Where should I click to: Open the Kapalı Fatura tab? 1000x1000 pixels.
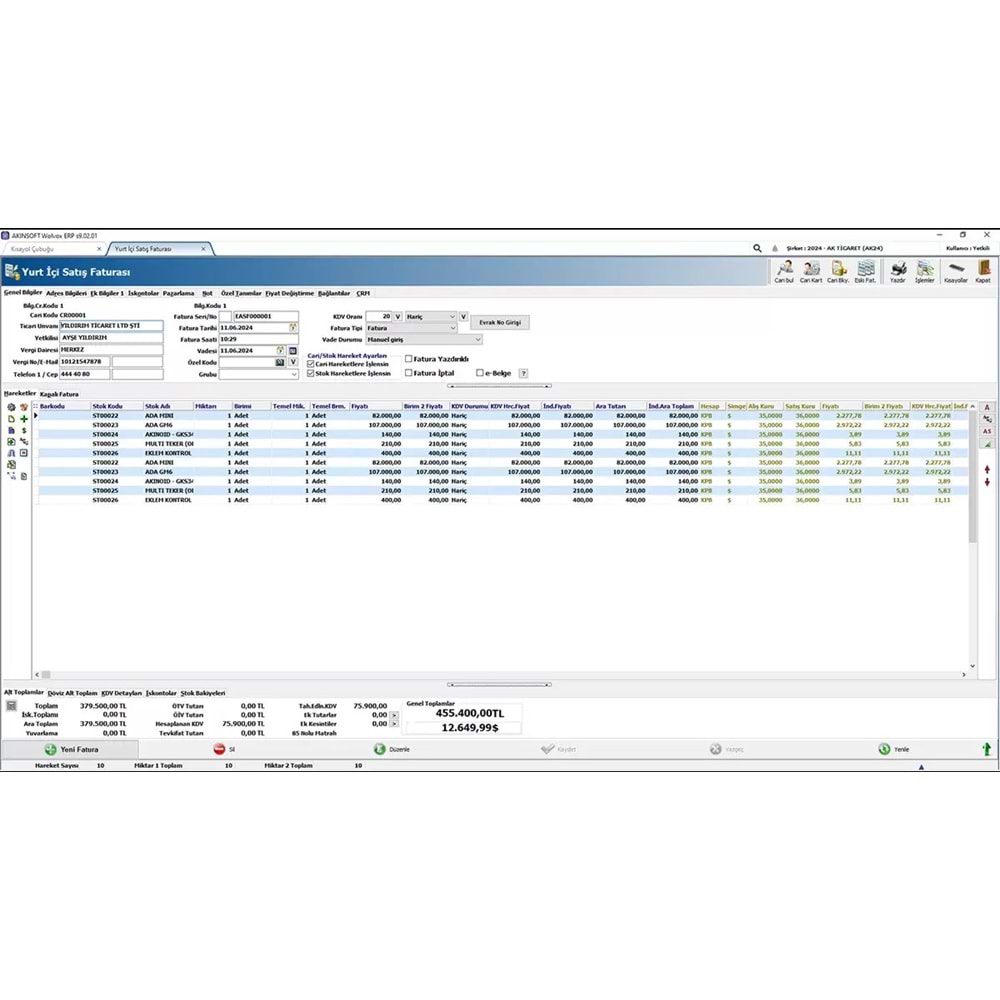[59, 394]
